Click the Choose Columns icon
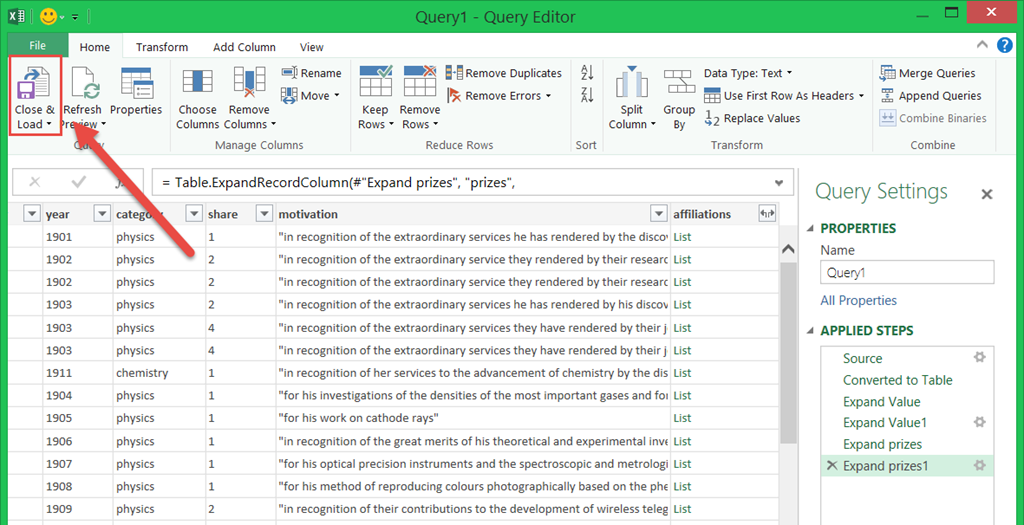 pyautogui.click(x=197, y=85)
